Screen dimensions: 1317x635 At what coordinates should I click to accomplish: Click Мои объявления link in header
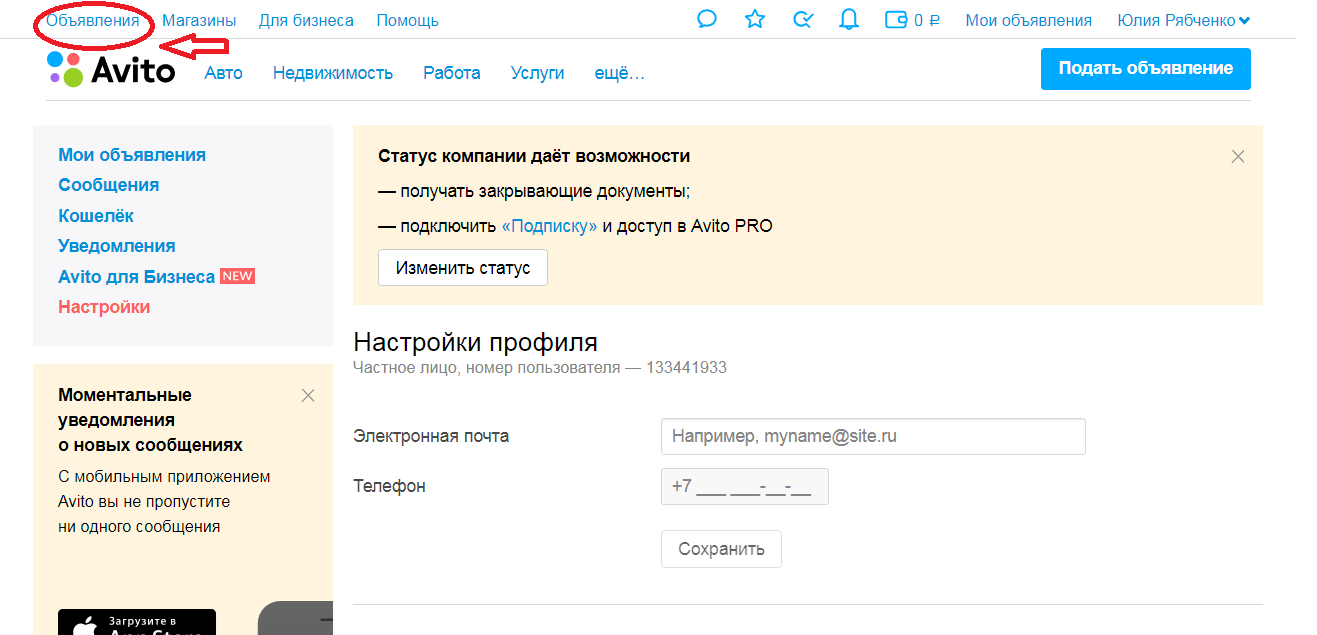[1029, 20]
